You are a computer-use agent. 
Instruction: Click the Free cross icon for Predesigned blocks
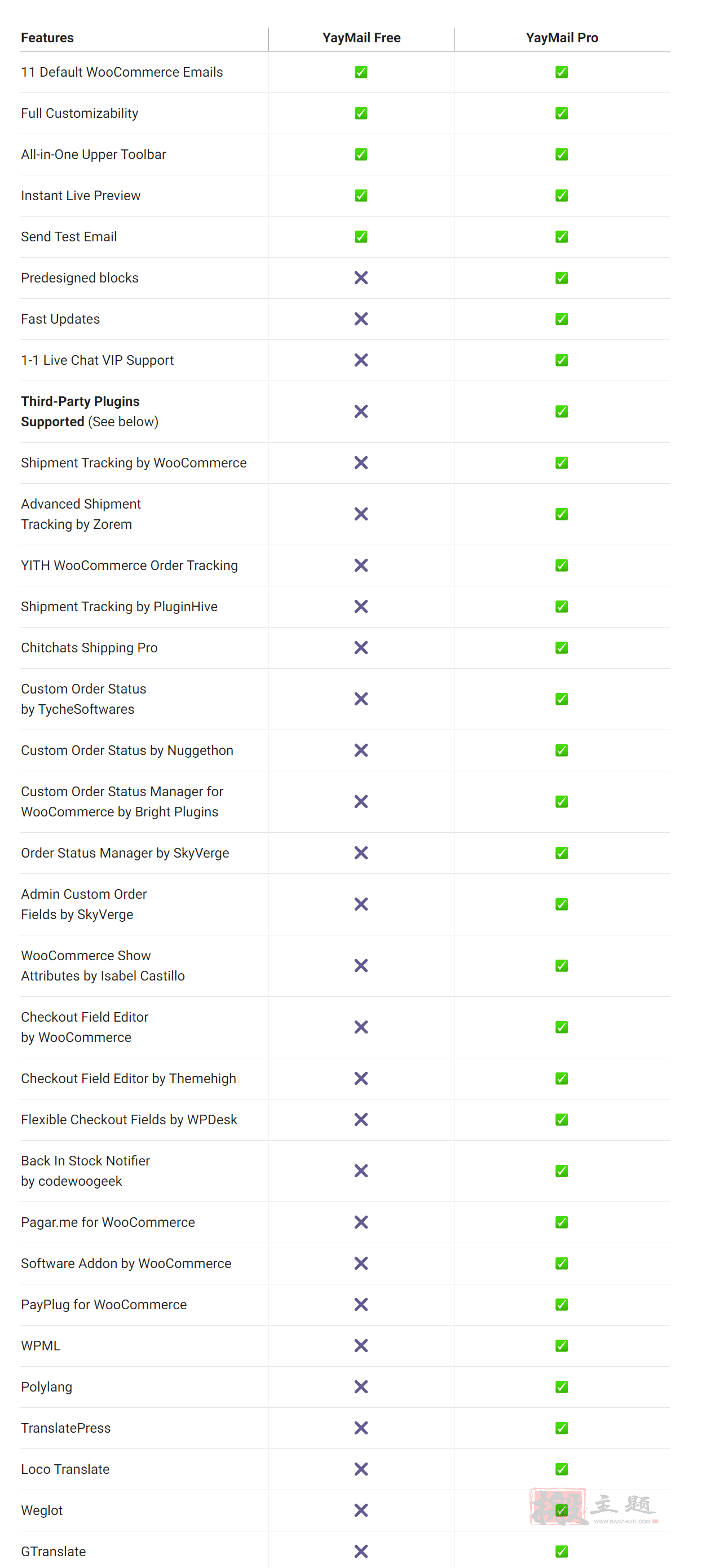[361, 277]
